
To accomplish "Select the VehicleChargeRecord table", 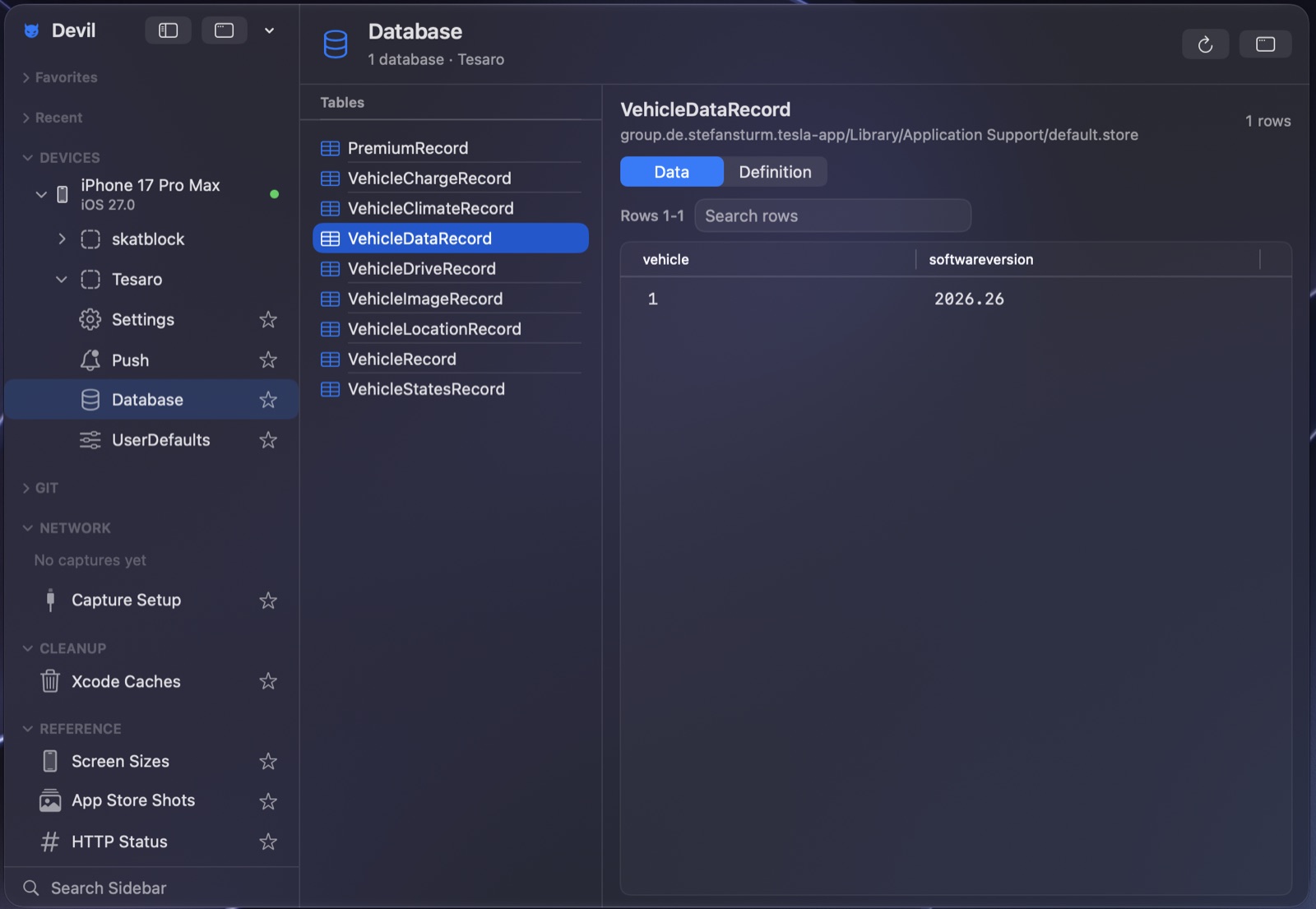I will [x=451, y=179].
